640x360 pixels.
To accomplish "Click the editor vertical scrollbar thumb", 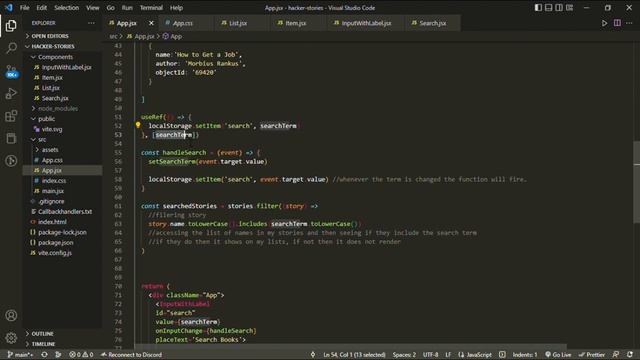I will point(636,182).
